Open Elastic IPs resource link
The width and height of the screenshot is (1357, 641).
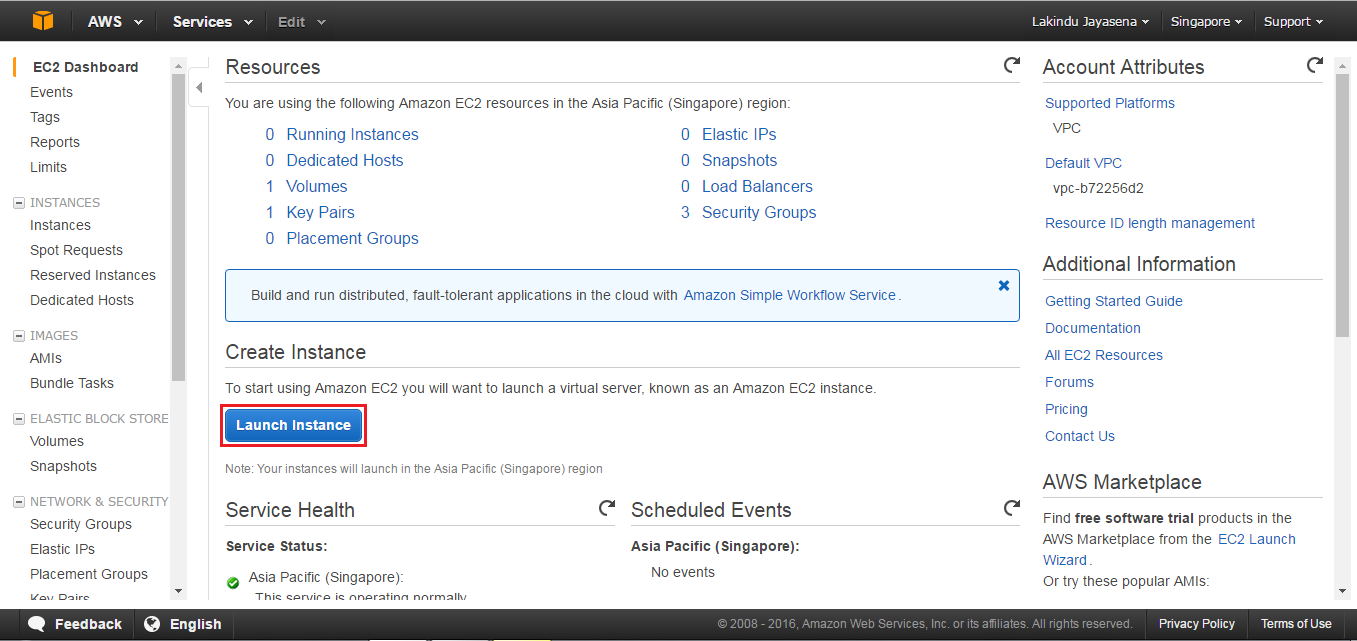click(x=739, y=134)
